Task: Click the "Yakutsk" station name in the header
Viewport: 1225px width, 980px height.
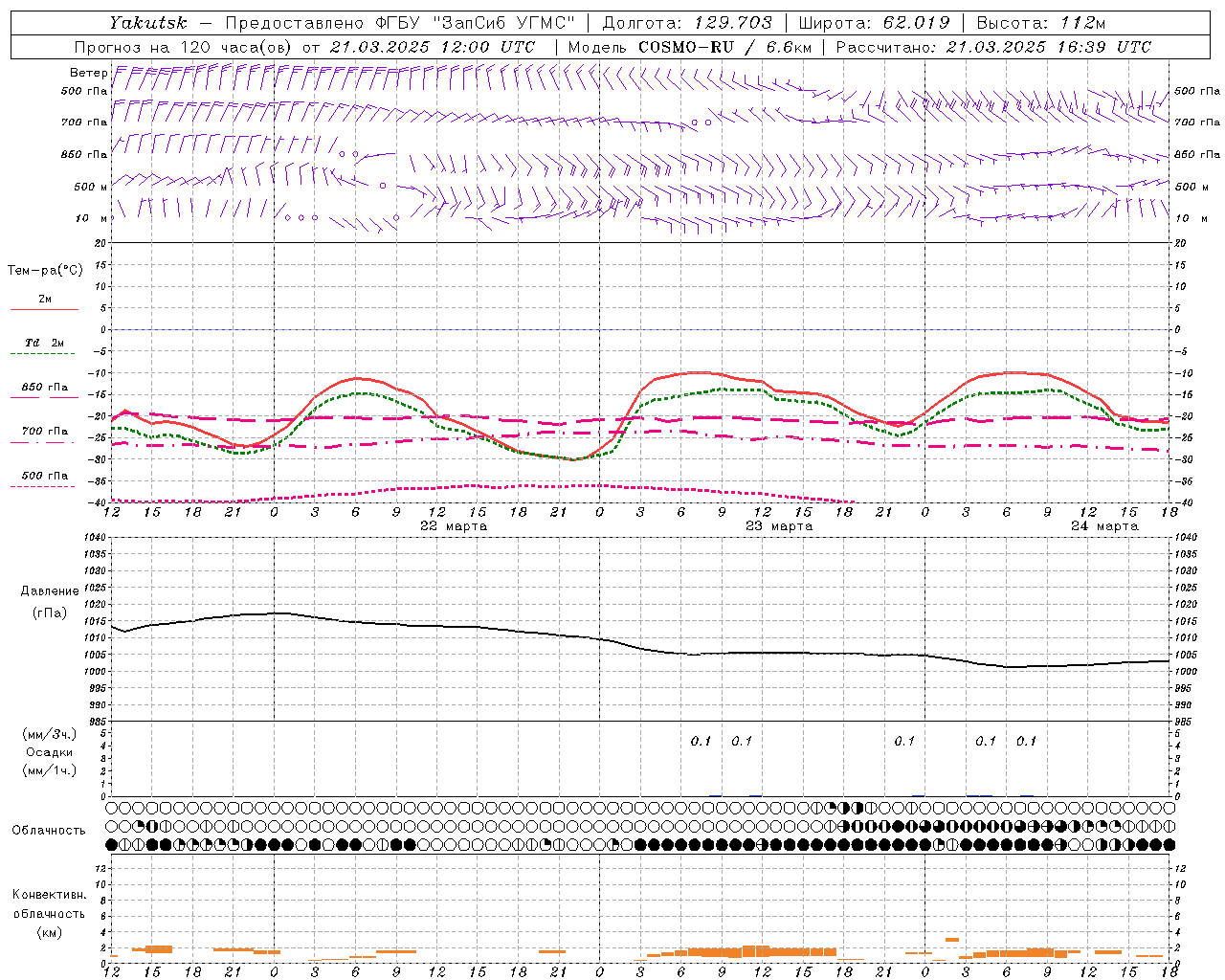Action: pos(147,23)
